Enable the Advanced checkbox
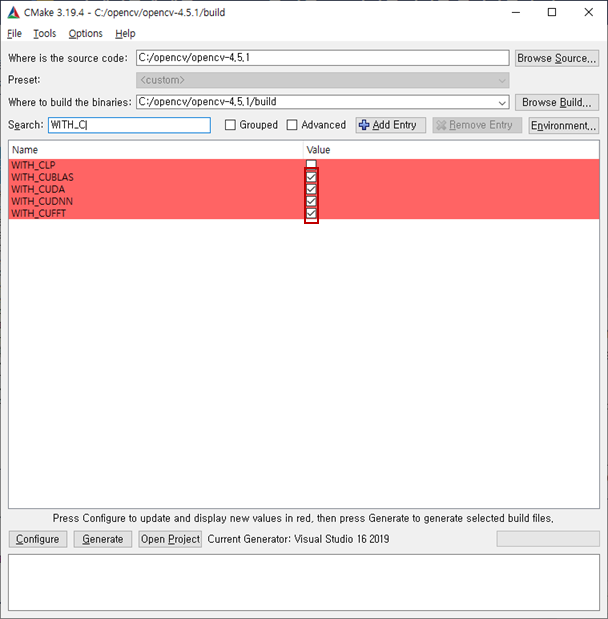 click(292, 125)
